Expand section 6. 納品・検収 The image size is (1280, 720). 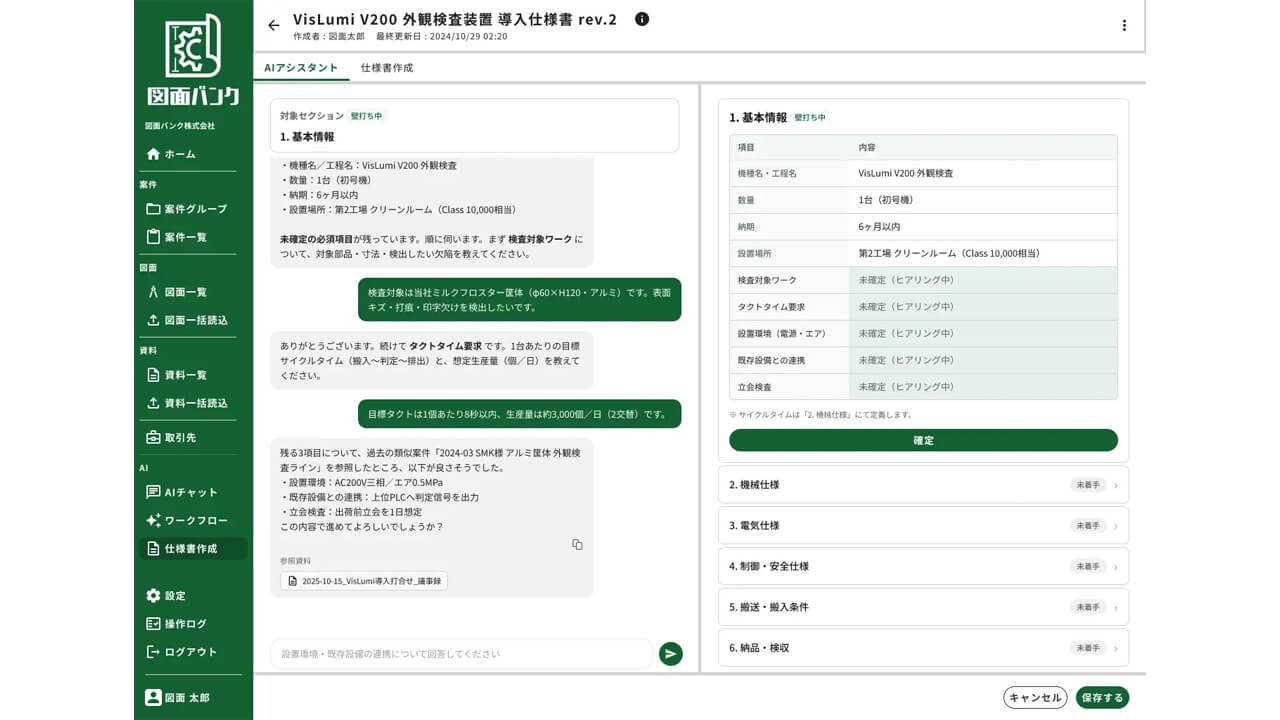pos(924,648)
